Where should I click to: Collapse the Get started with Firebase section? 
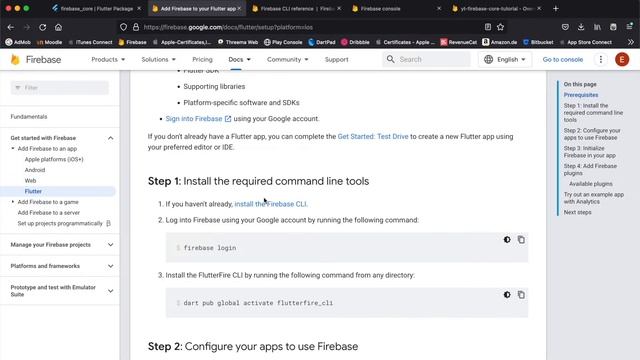pyautogui.click(x=111, y=138)
